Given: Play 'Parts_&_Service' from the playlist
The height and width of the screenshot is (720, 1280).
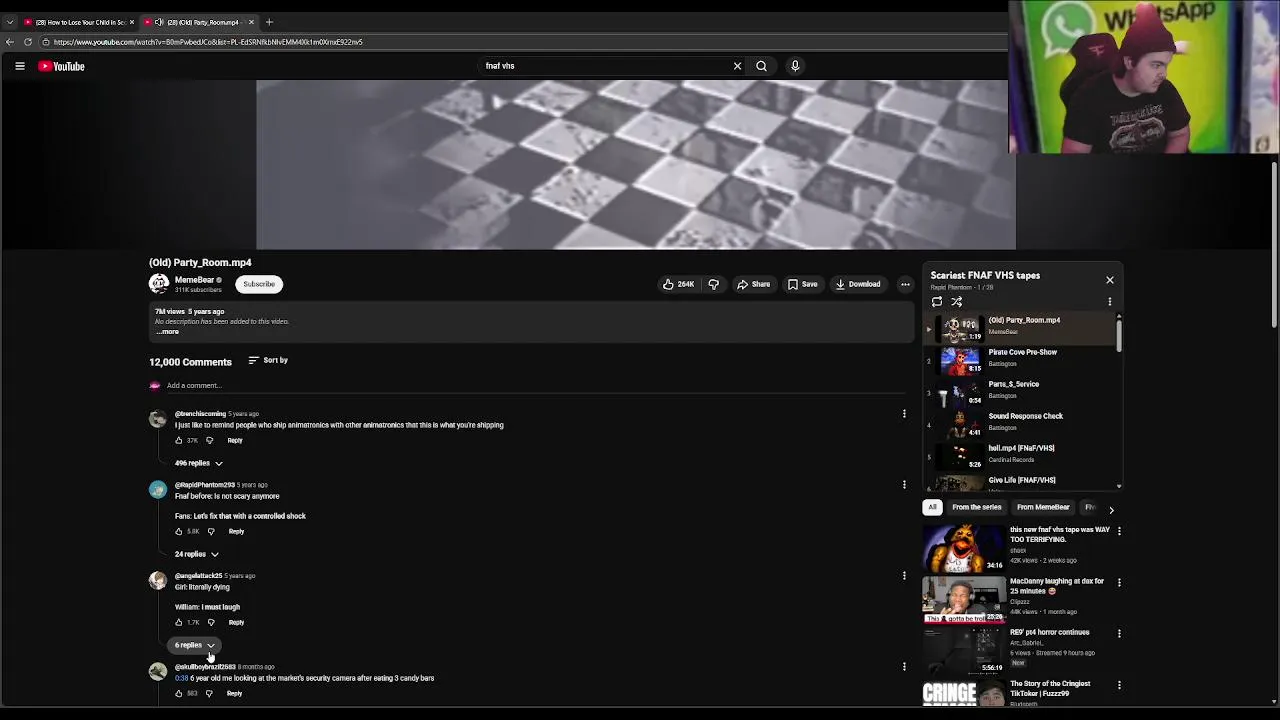Looking at the screenshot, I should (1020, 391).
